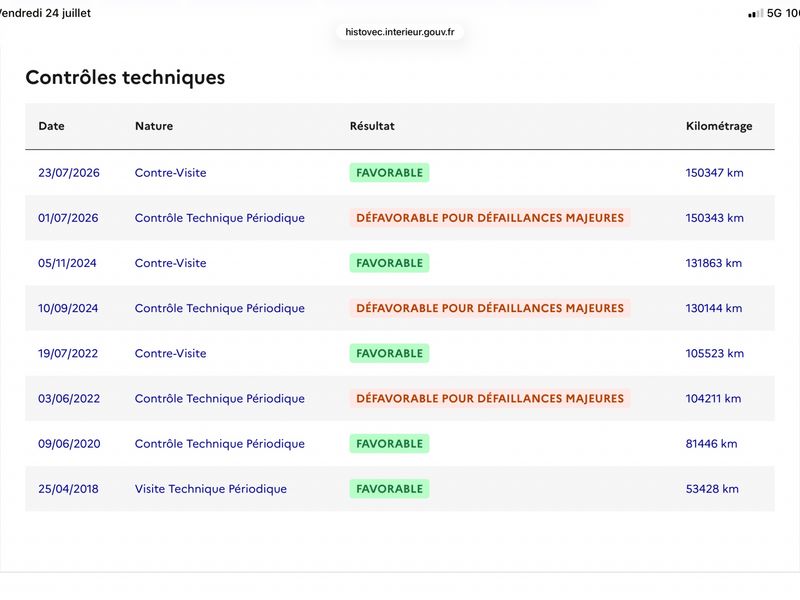Select date 19/07/2022
Viewport: 800px width, 600px height.
(68, 354)
